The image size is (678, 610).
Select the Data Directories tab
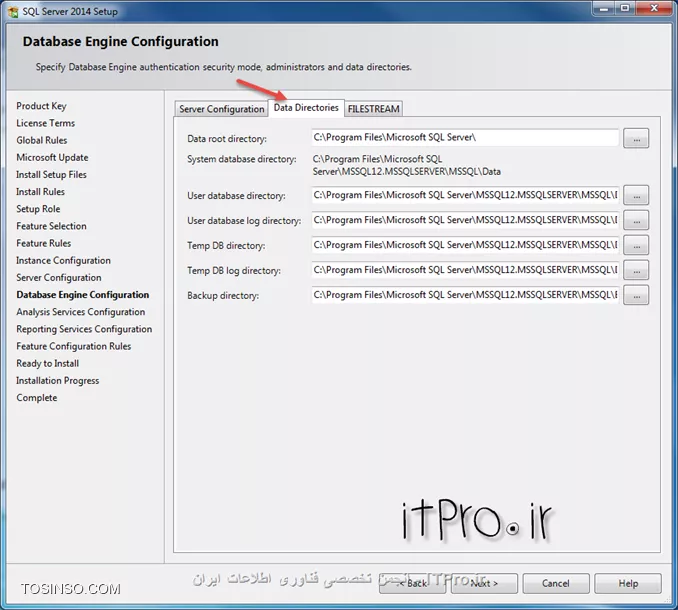point(306,108)
